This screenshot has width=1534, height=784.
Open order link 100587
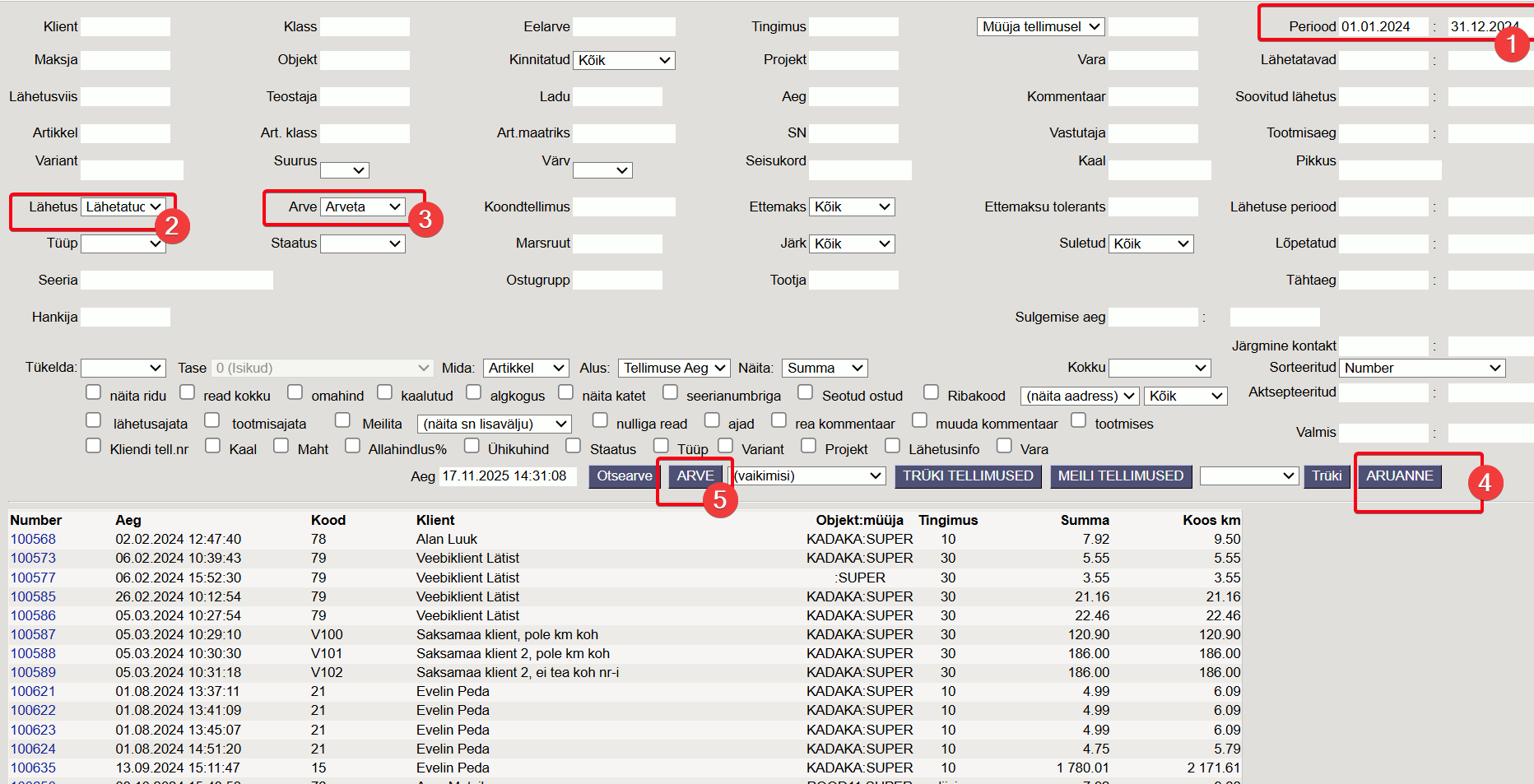(33, 635)
